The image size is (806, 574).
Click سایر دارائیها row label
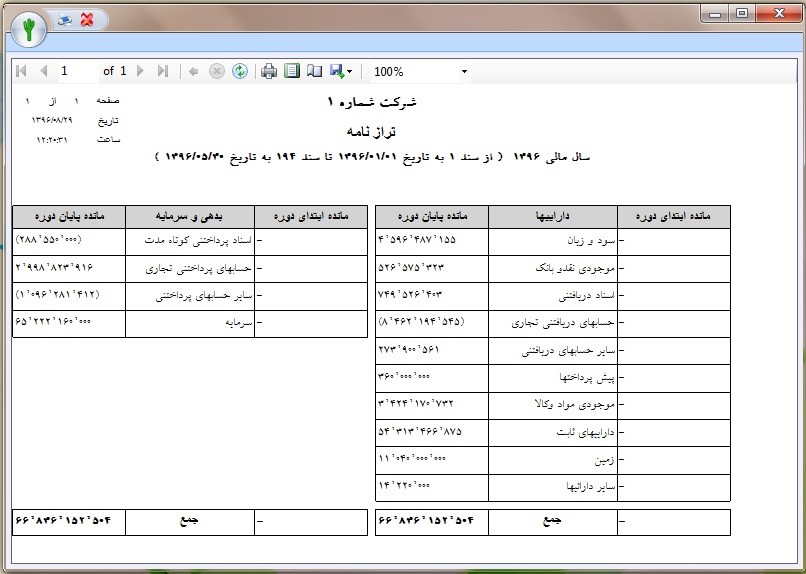[x=591, y=487]
